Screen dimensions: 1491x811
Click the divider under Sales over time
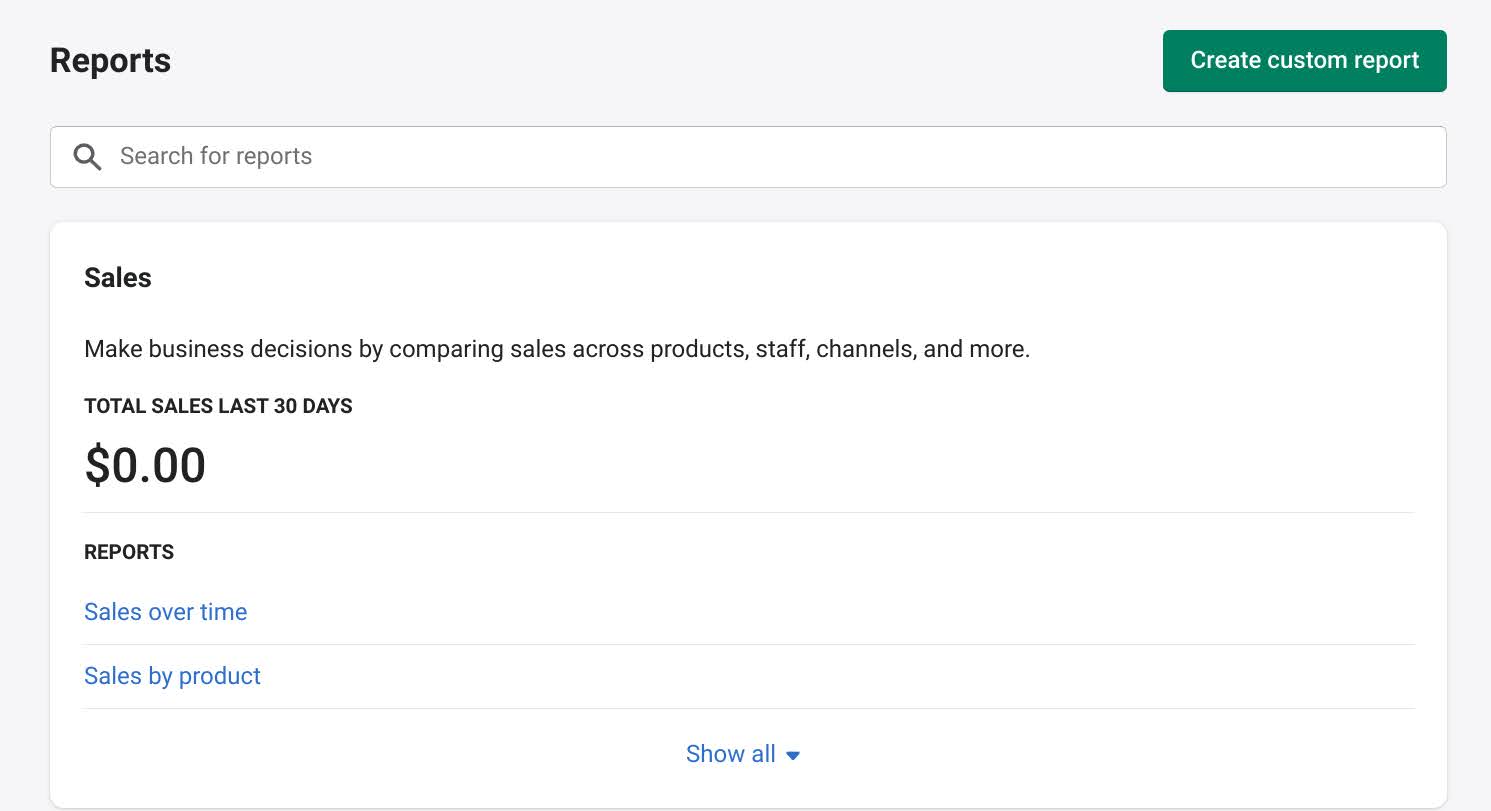(x=748, y=645)
